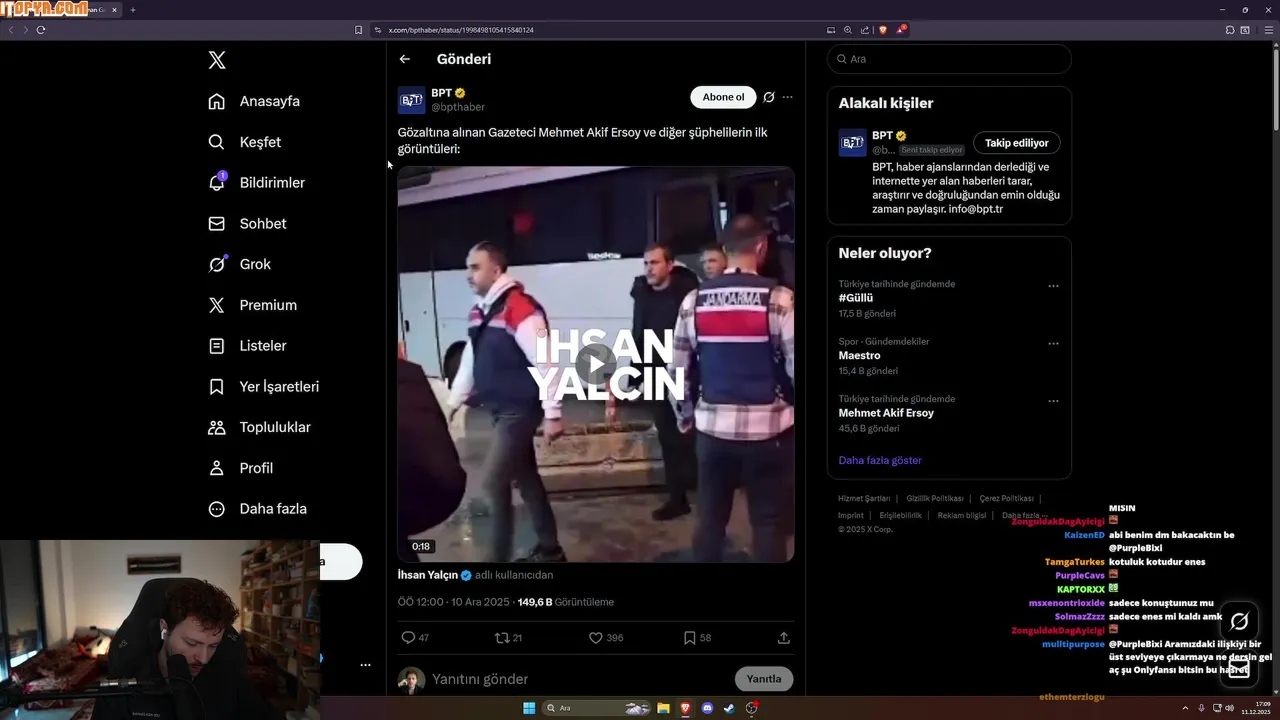This screenshot has height=720, width=1280.
Task: Open Listeler in the sidebar
Action: 247,346
